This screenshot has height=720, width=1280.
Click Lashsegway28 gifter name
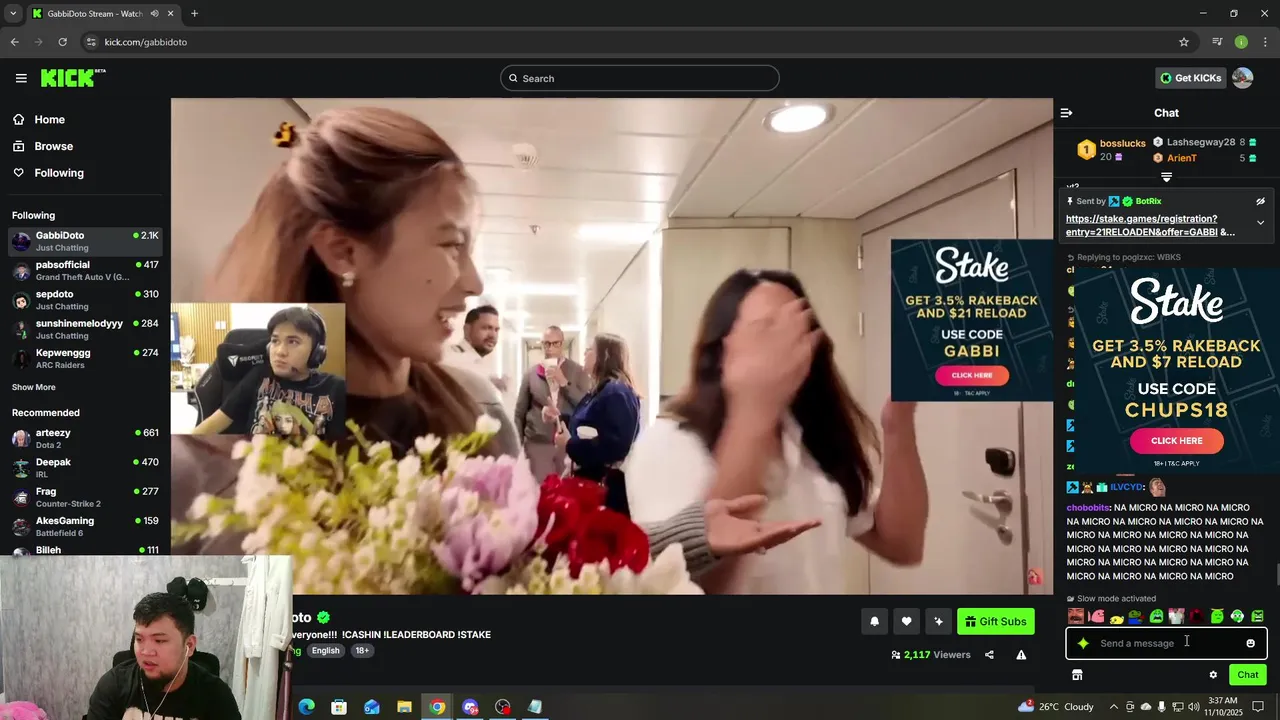coord(1201,142)
